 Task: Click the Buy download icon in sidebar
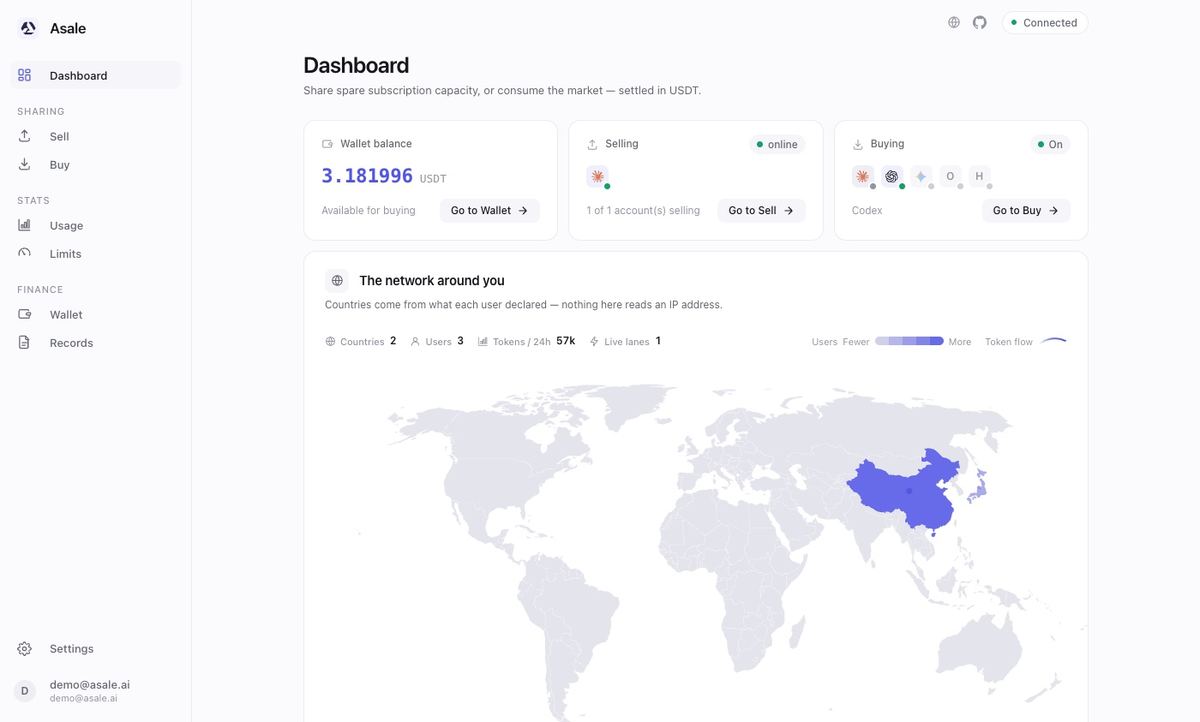[25, 164]
